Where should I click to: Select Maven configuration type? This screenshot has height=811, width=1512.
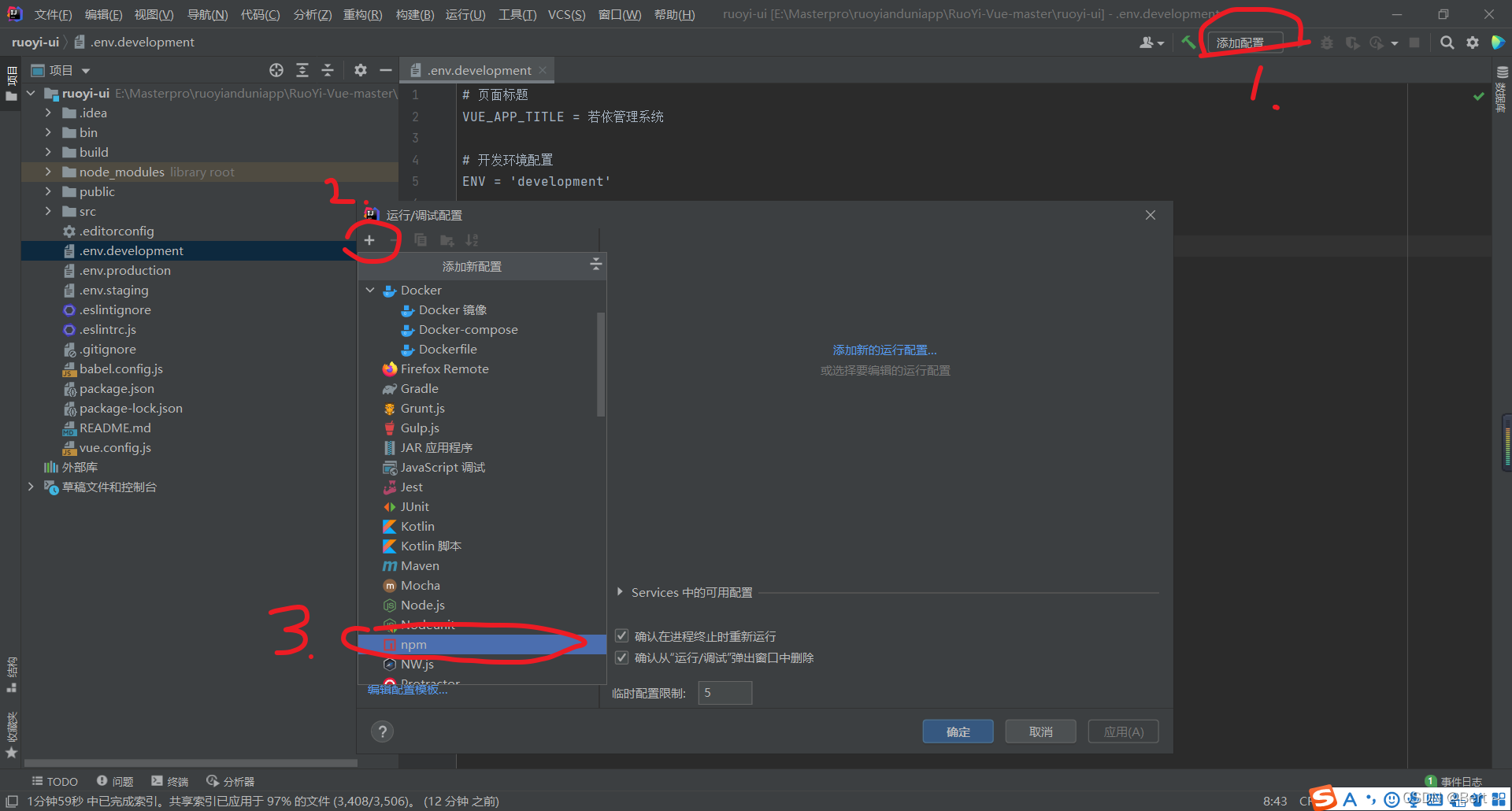click(482, 565)
